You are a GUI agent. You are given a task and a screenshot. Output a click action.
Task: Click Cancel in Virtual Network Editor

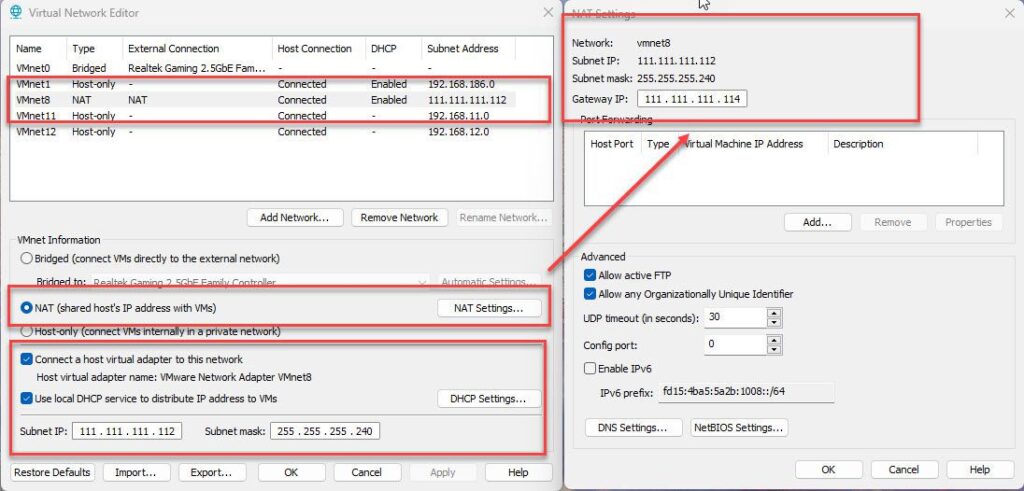pos(367,472)
